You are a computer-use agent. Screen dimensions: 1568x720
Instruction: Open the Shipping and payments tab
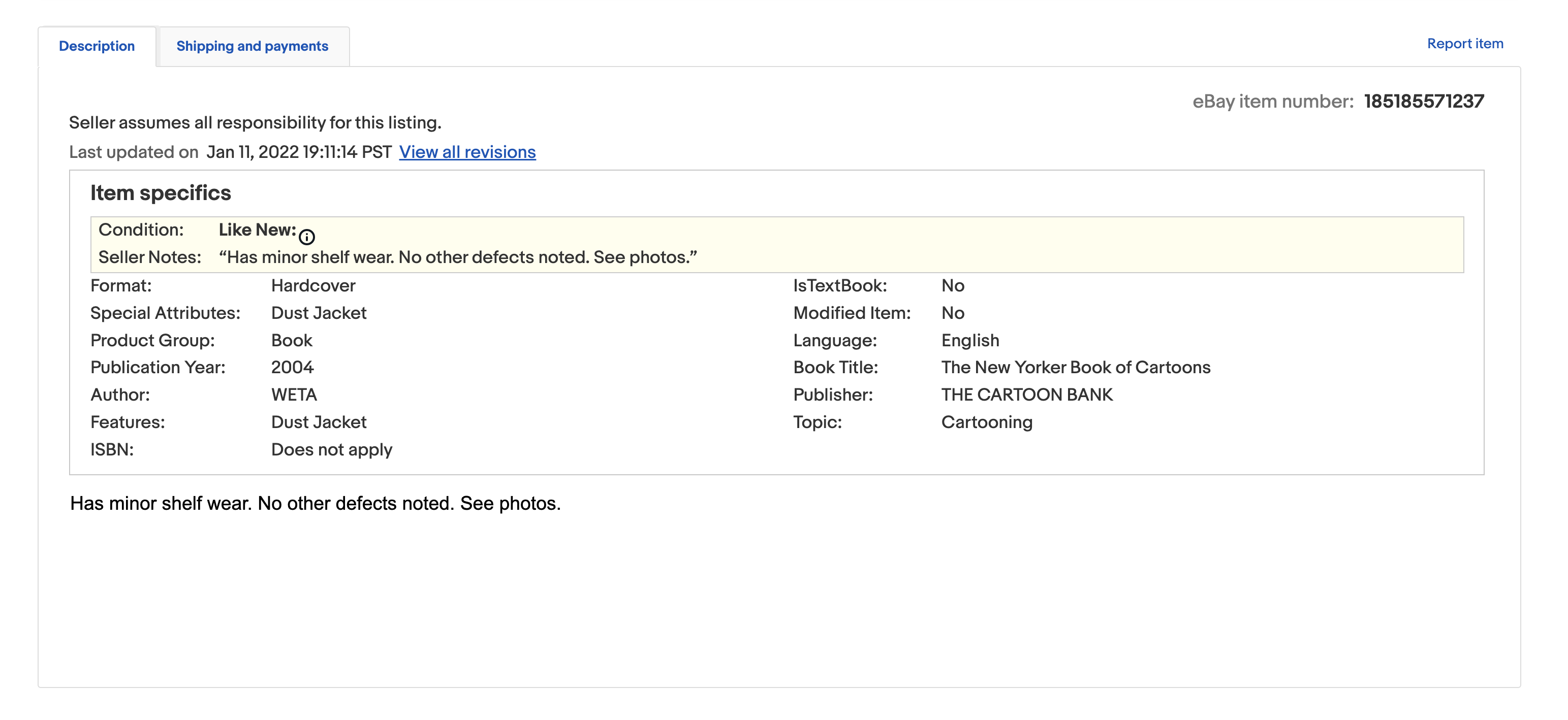point(252,46)
